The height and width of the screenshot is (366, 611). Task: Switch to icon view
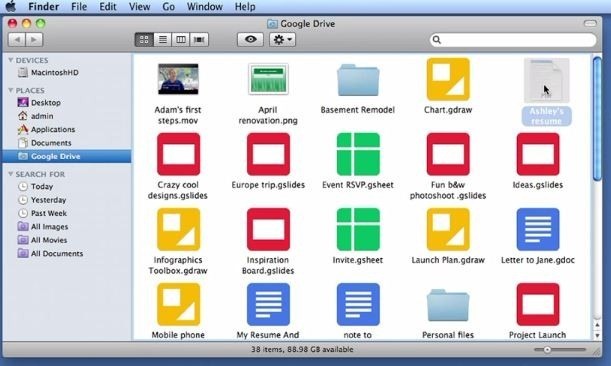(x=144, y=39)
